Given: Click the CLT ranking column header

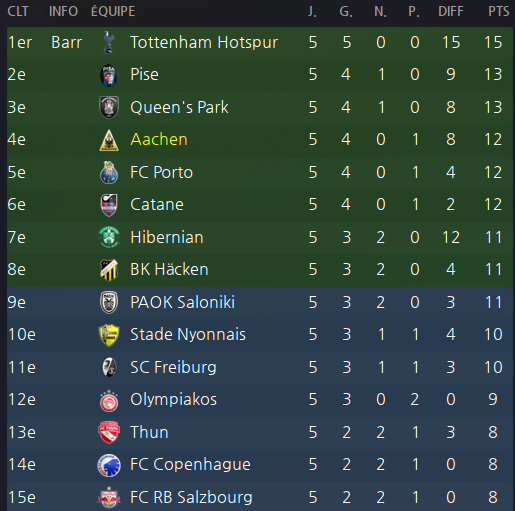Looking at the screenshot, I should 18,11.
